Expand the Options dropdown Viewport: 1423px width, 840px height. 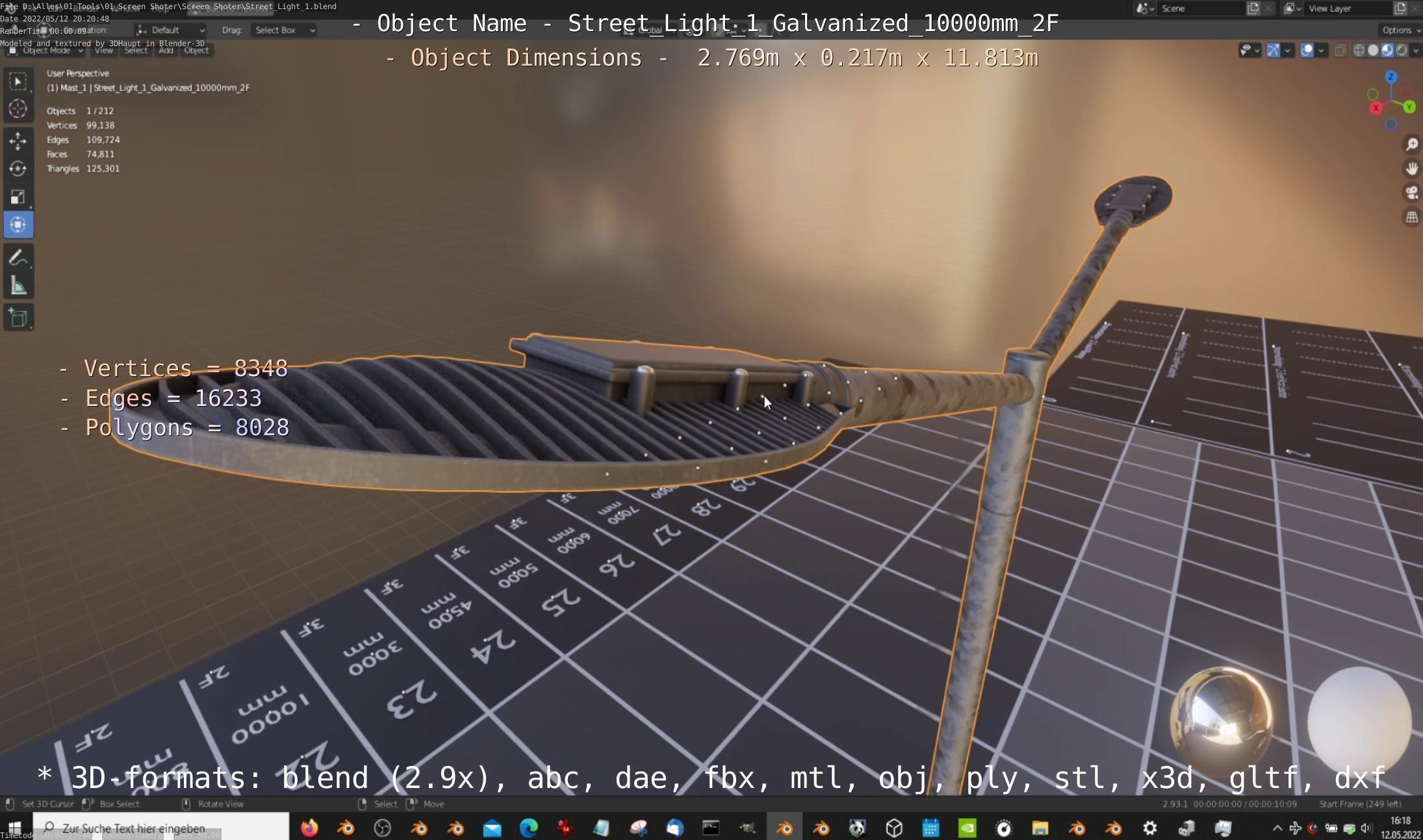1400,30
